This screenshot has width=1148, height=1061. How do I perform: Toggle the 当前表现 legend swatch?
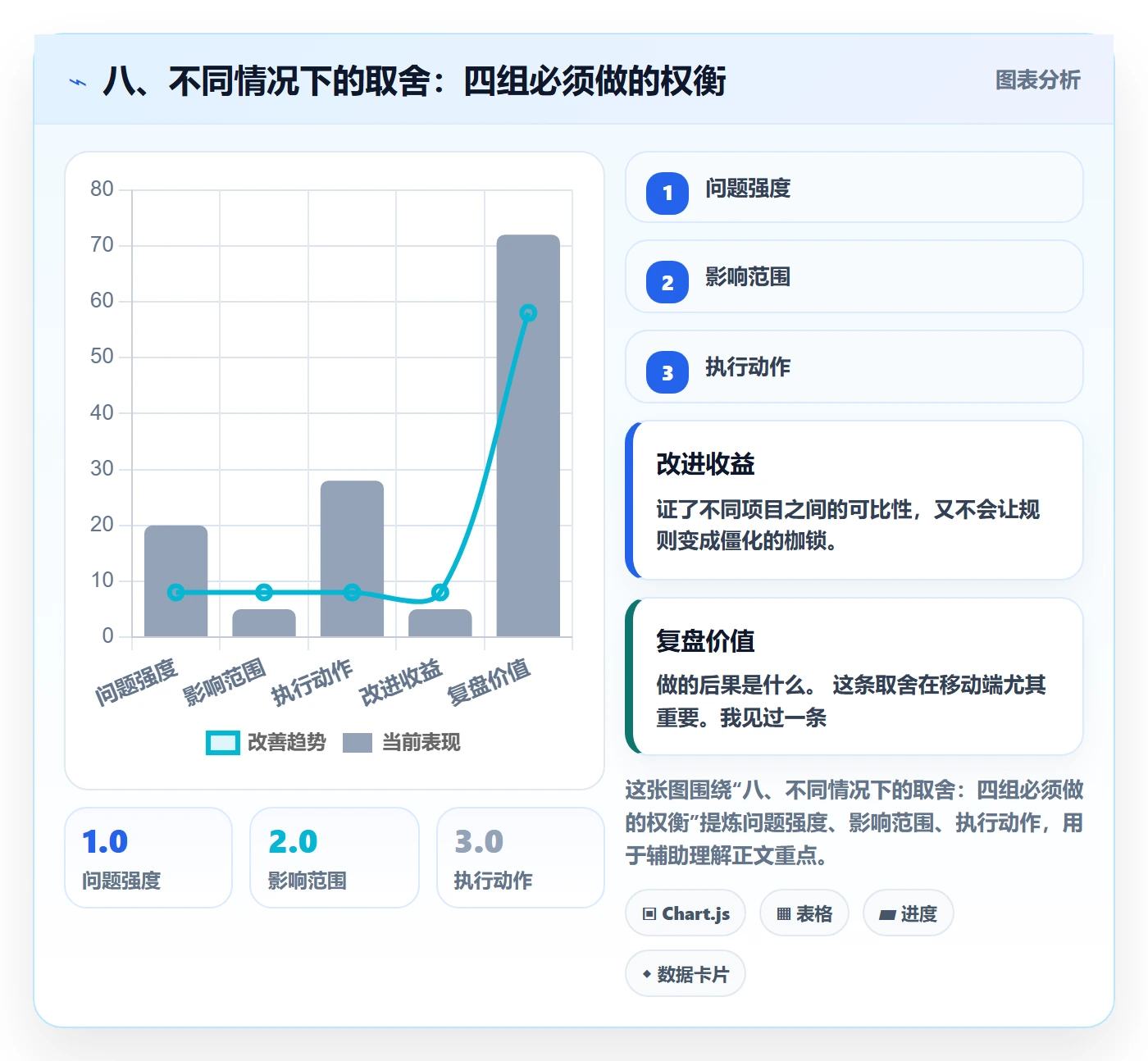pyautogui.click(x=357, y=743)
